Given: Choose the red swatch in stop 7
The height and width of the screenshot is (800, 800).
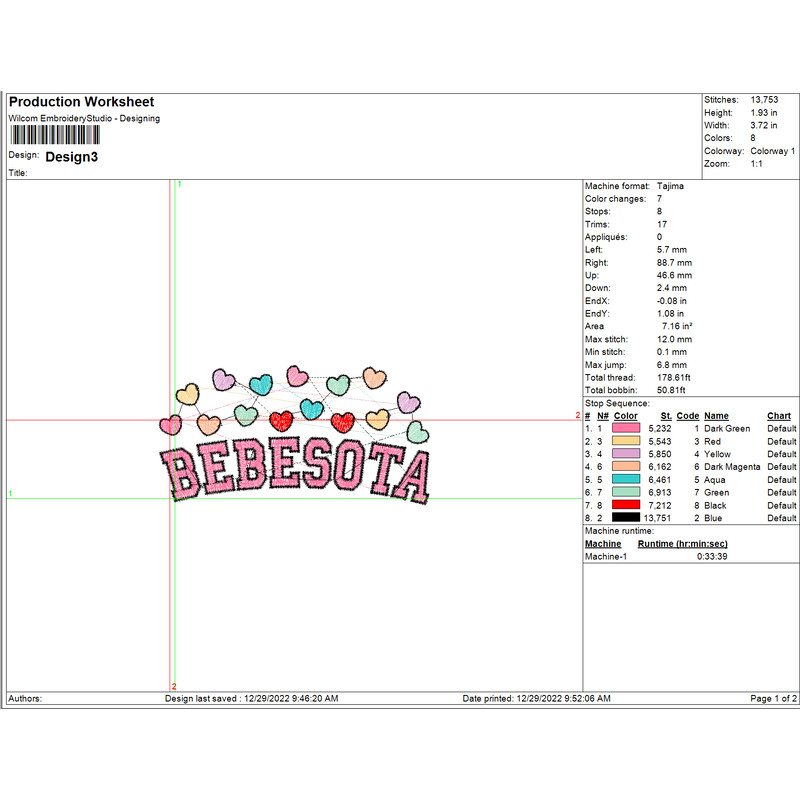Looking at the screenshot, I should [x=626, y=505].
